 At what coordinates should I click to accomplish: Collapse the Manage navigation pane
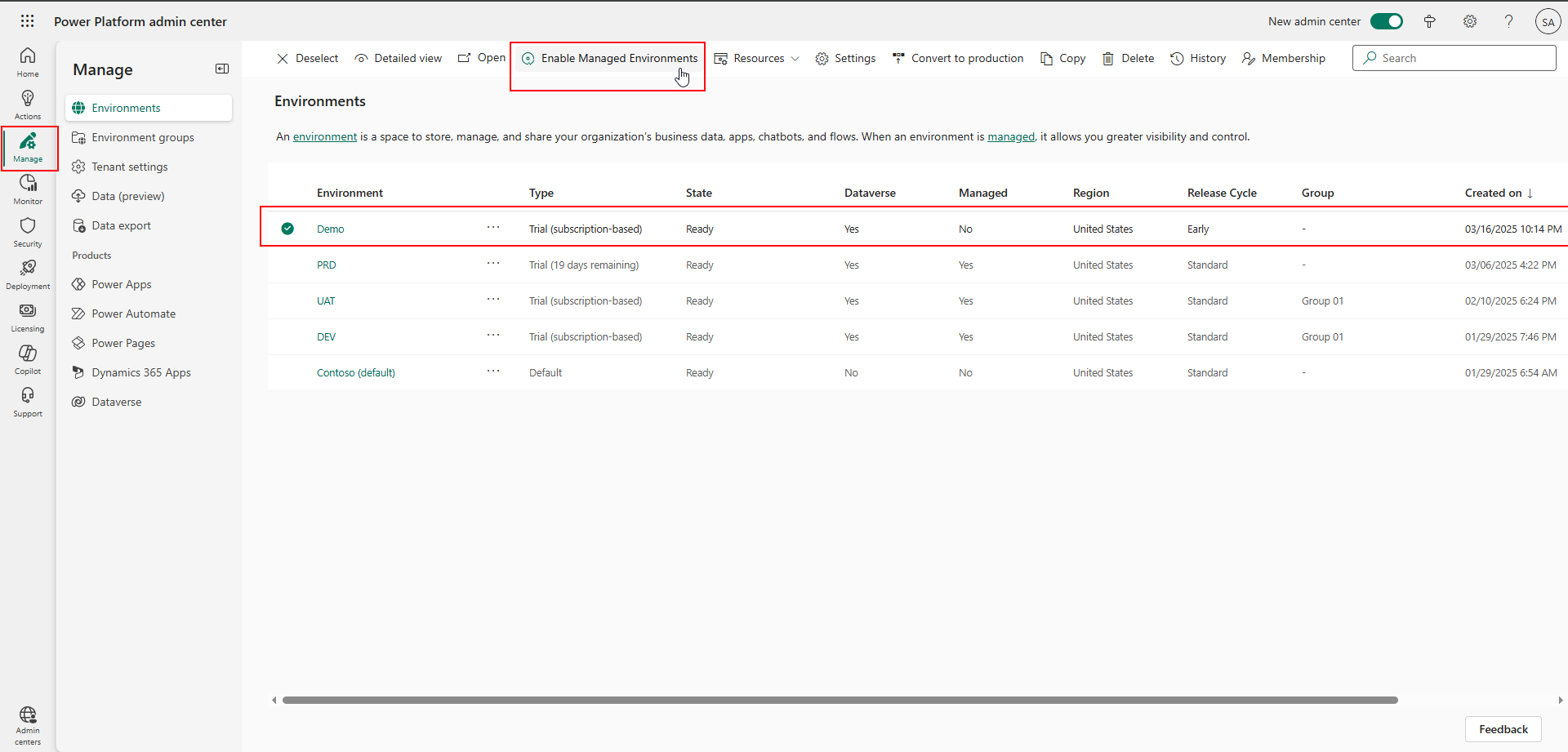tap(222, 69)
